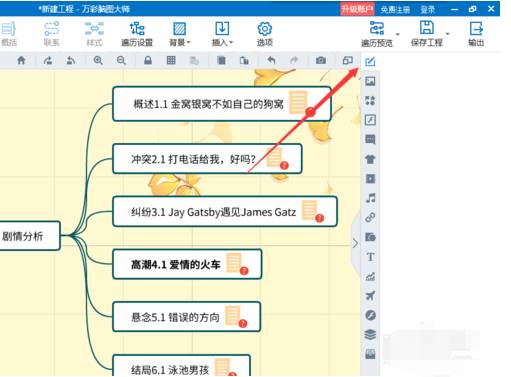
Task: Select the 联系 relation tool
Action: pyautogui.click(x=51, y=34)
